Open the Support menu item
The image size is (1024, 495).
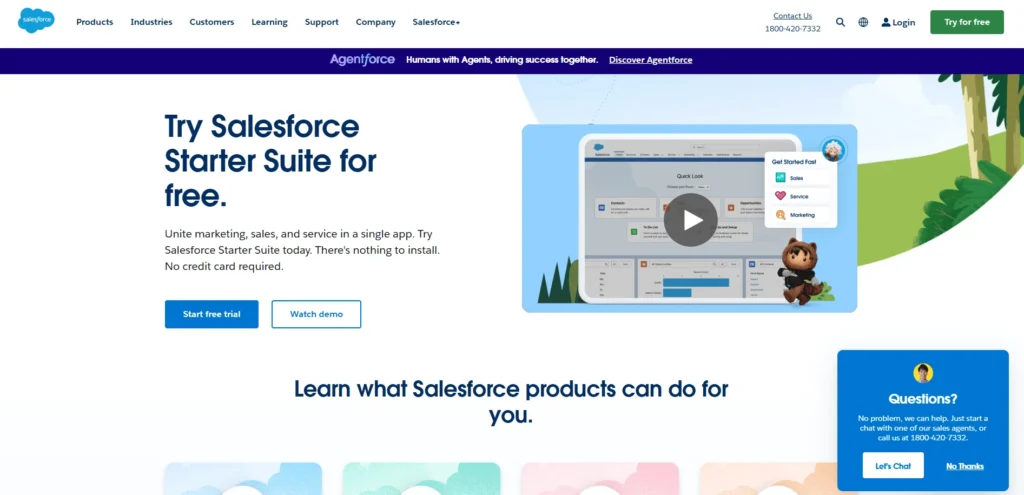[x=321, y=22]
